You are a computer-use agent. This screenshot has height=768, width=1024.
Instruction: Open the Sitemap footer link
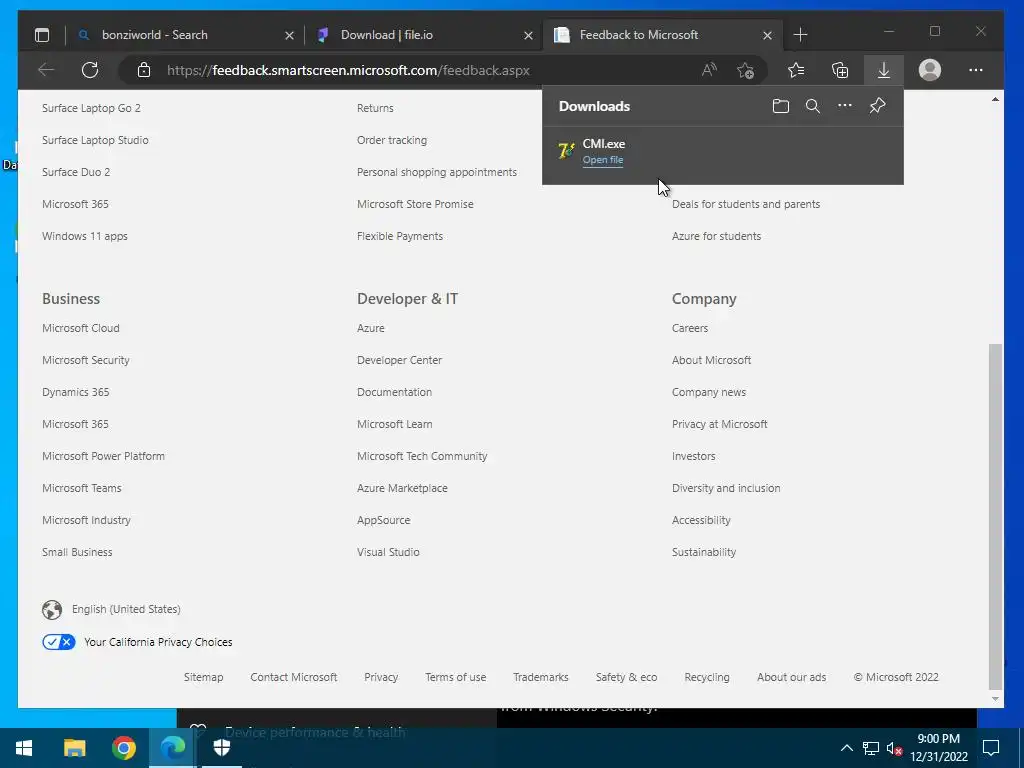pos(204,677)
